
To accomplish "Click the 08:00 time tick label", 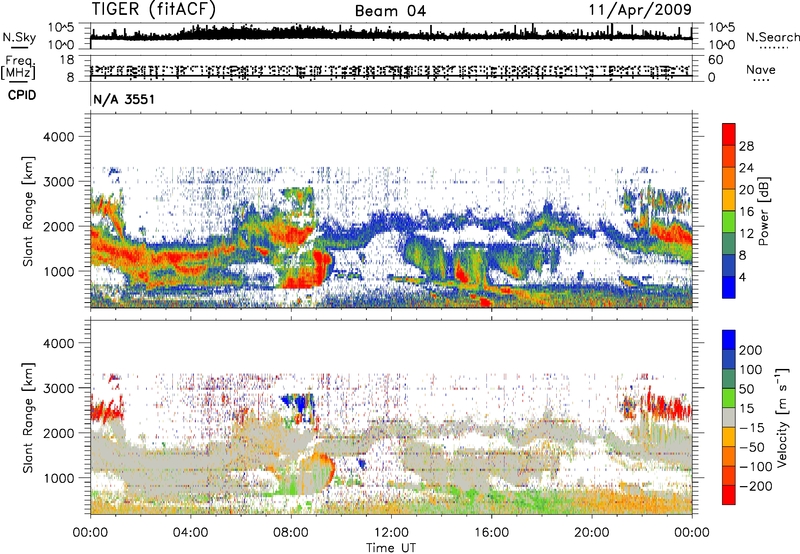I will pyautogui.click(x=291, y=533).
